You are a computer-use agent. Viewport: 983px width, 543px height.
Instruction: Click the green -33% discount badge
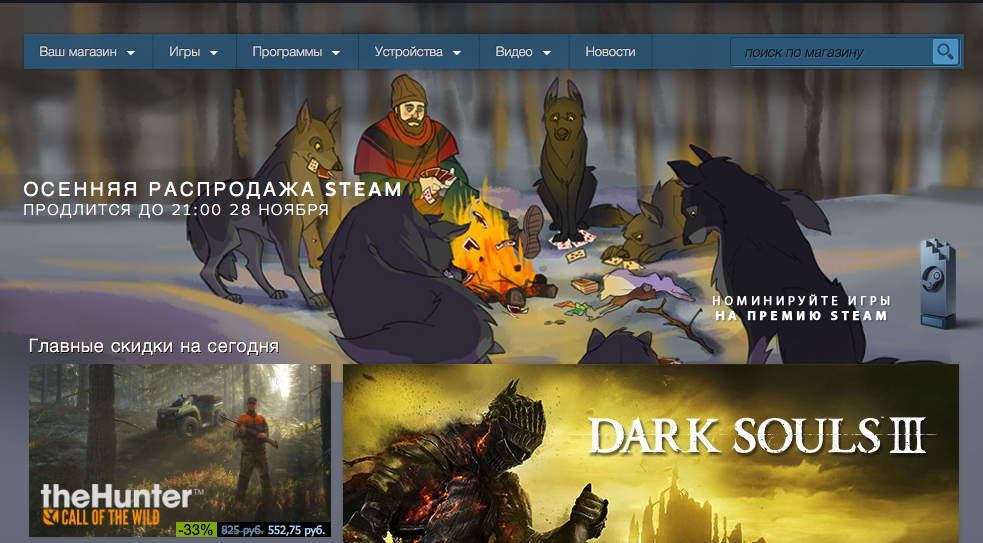coord(196,529)
